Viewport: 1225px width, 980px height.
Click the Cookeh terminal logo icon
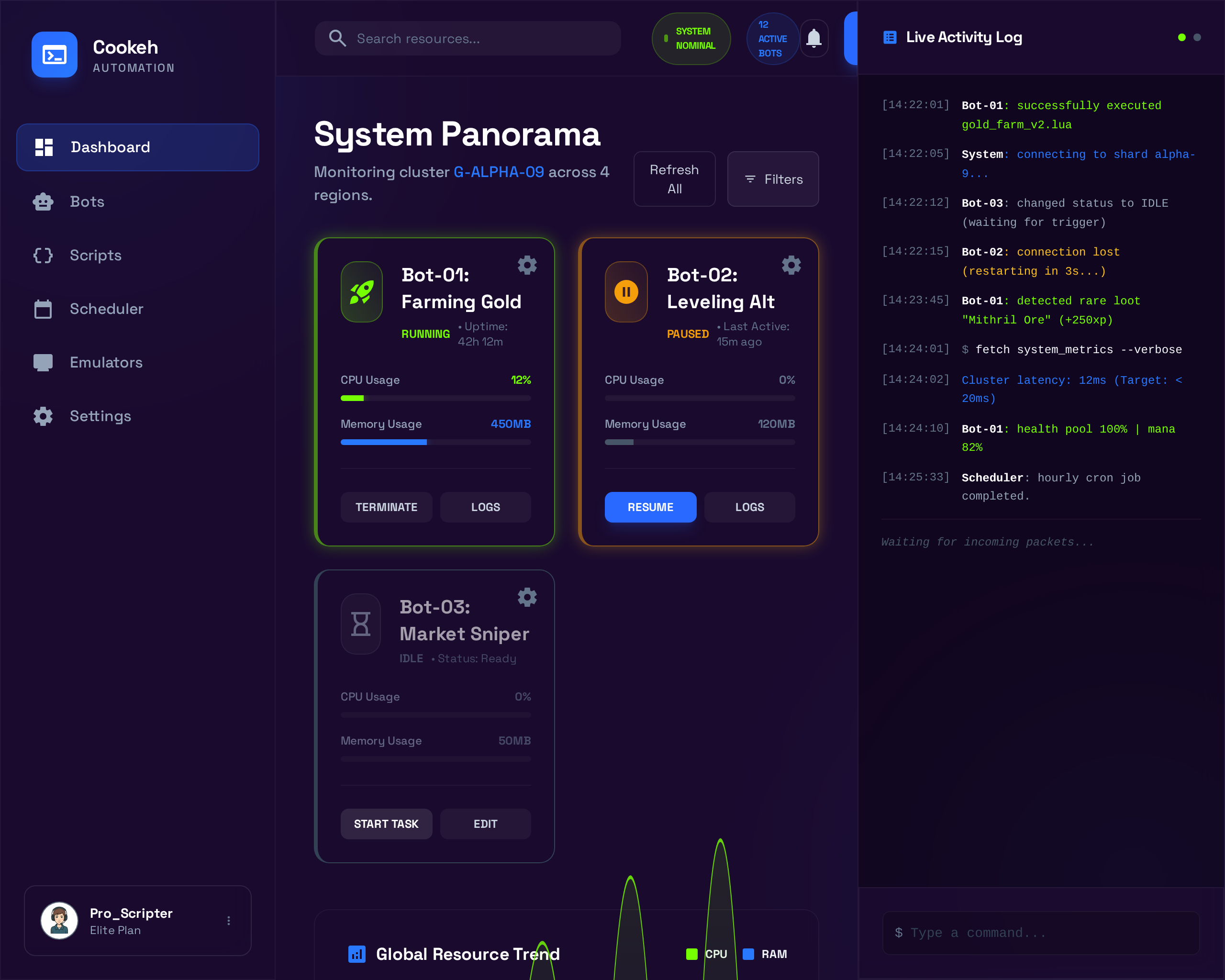55,55
